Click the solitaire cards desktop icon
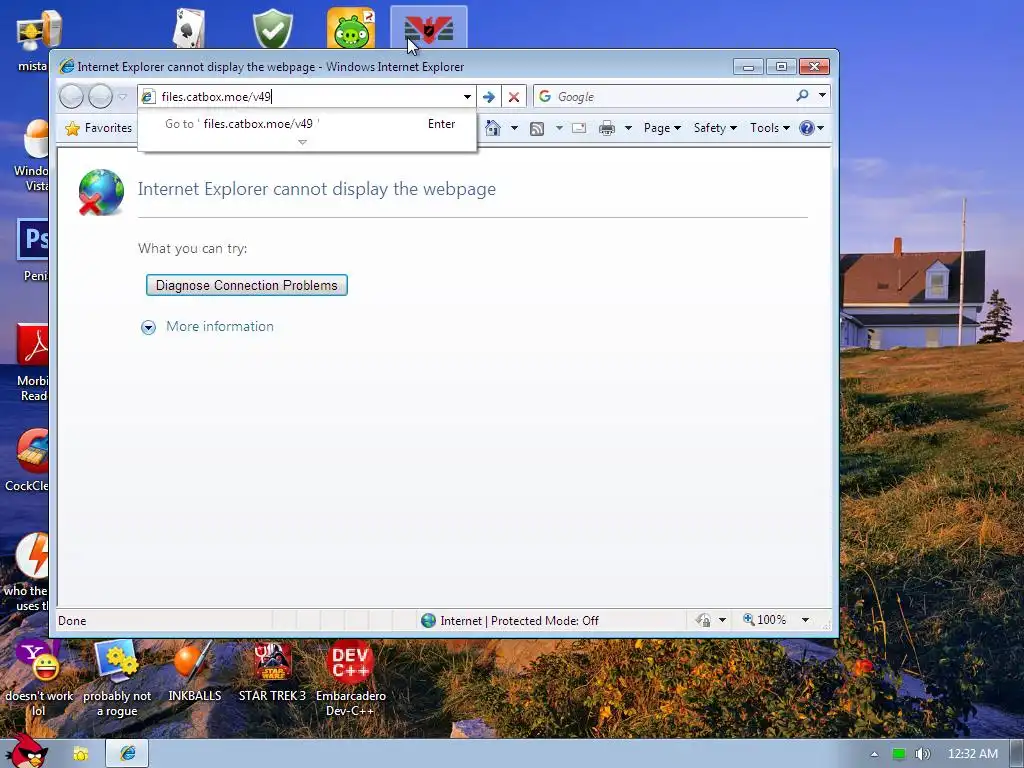 pos(188,29)
